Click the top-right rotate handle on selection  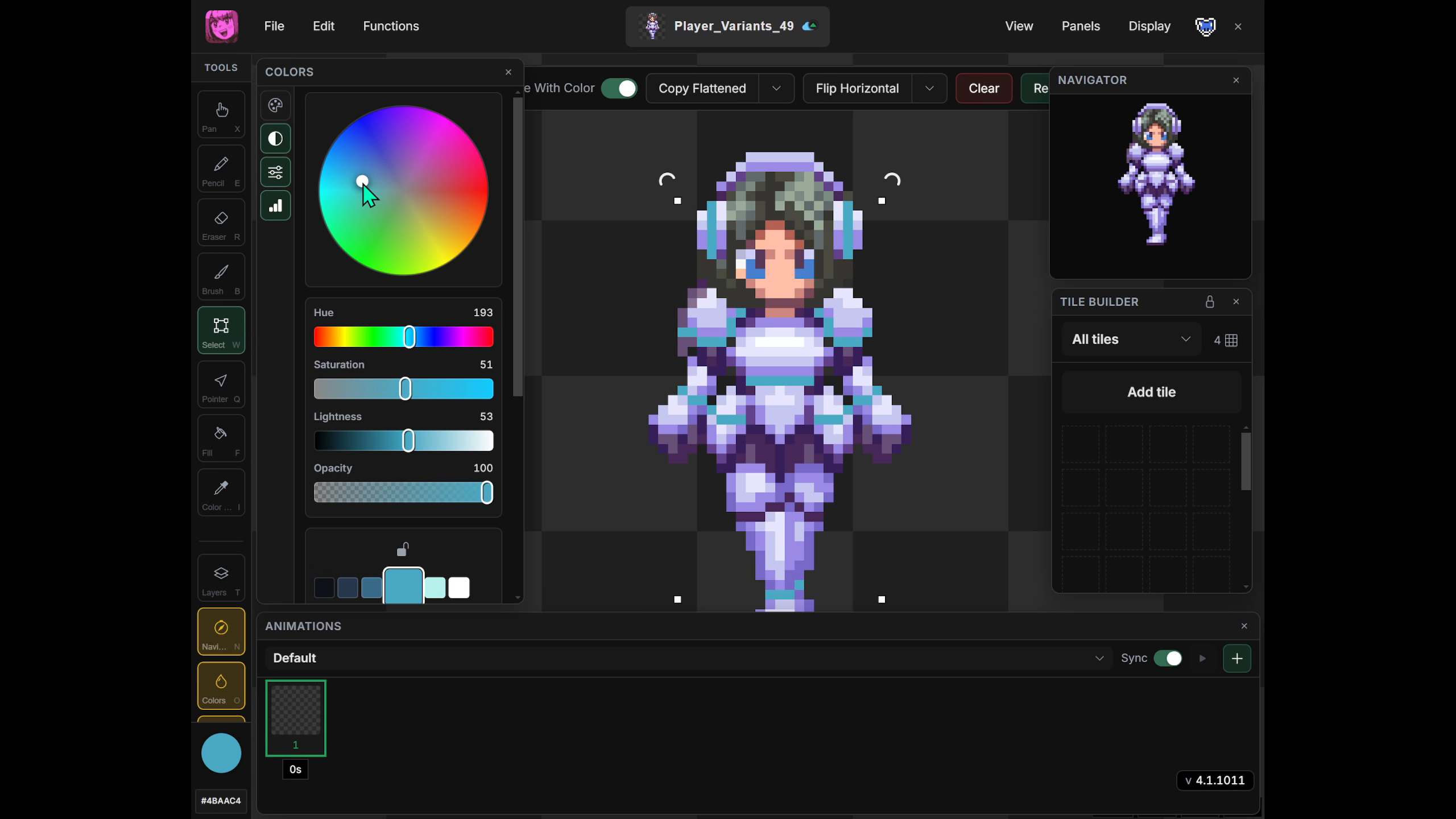(x=892, y=180)
